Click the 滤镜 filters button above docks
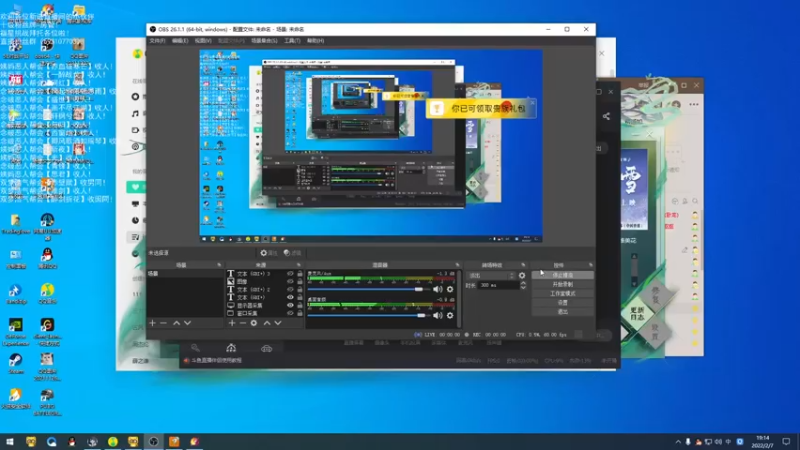Screen dimensions: 800x450 coord(292,253)
